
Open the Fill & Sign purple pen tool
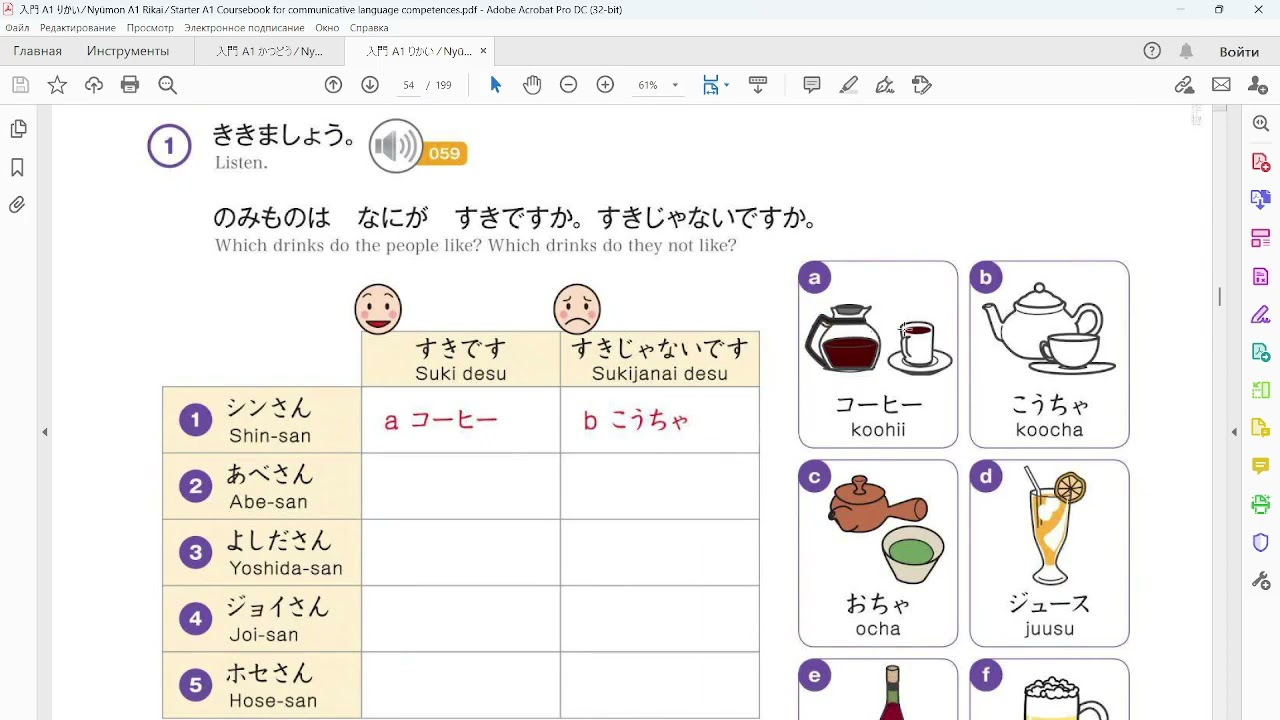(x=1260, y=314)
